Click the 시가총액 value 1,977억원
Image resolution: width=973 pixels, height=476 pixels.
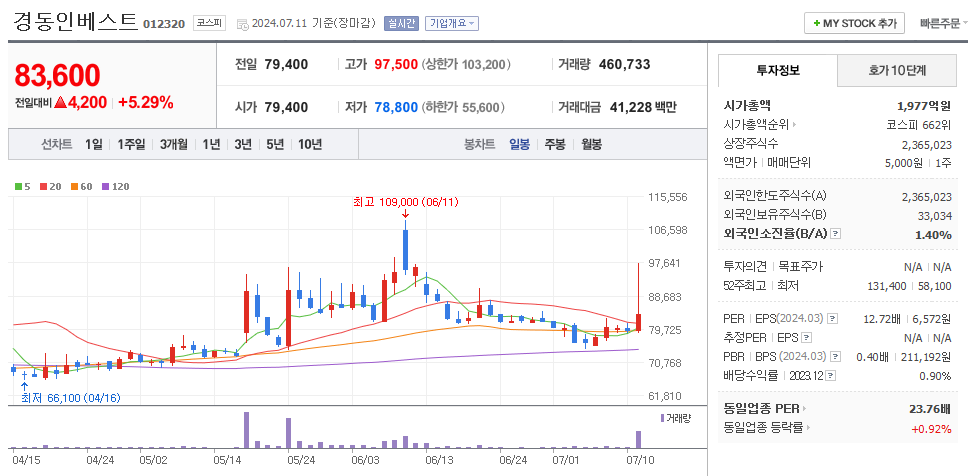[924, 106]
